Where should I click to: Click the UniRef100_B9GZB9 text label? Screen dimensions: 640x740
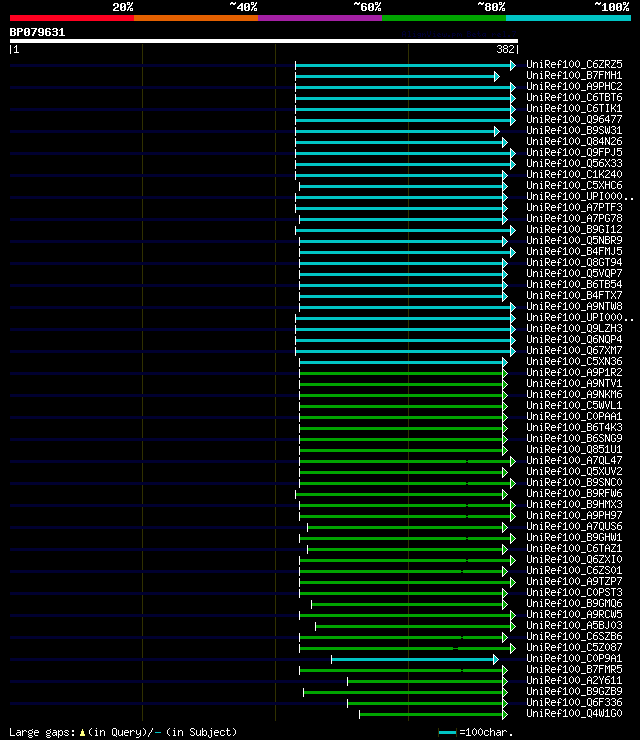(x=574, y=691)
